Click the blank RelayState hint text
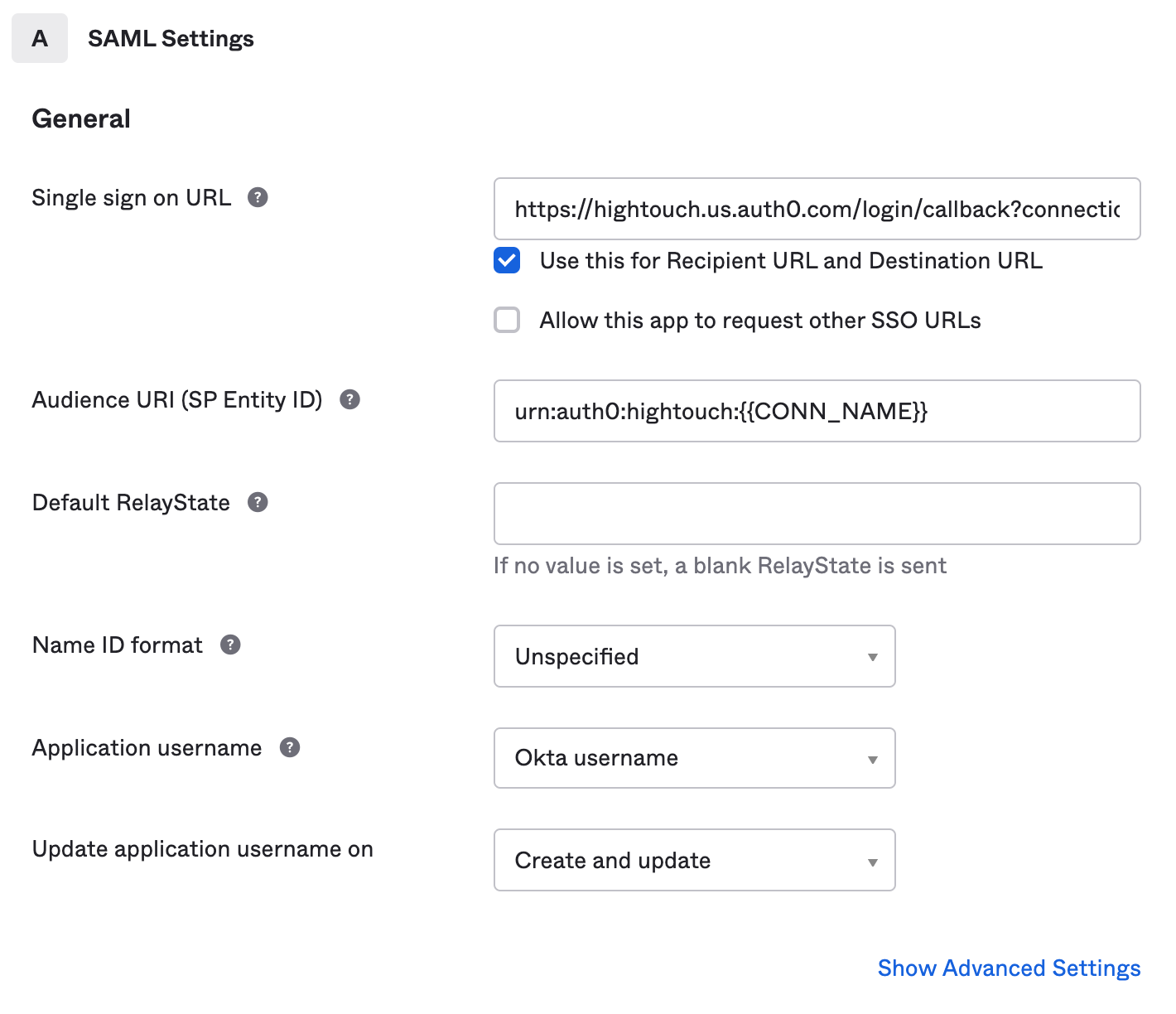1176x1014 pixels. (720, 566)
